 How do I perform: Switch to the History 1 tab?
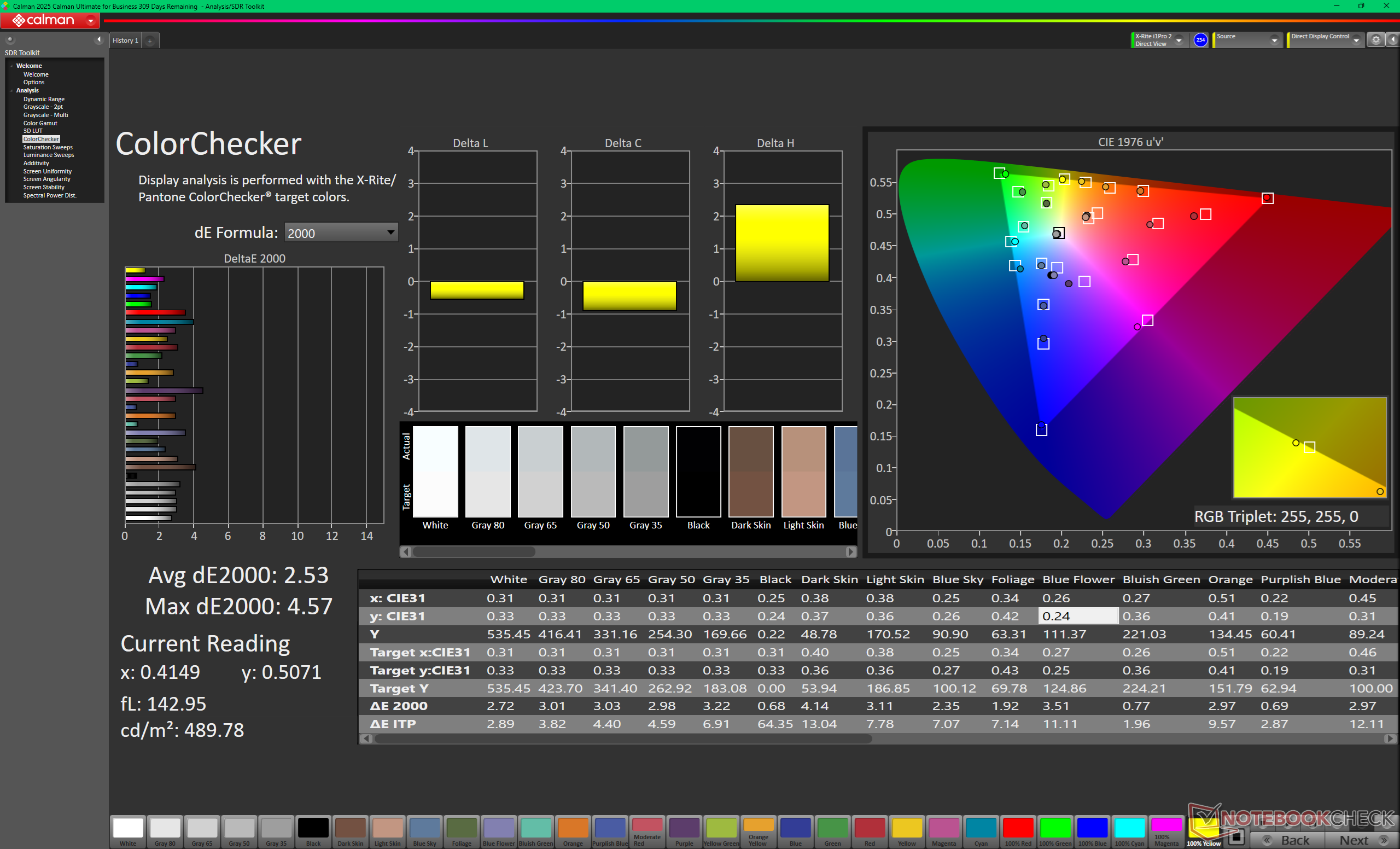coord(125,40)
